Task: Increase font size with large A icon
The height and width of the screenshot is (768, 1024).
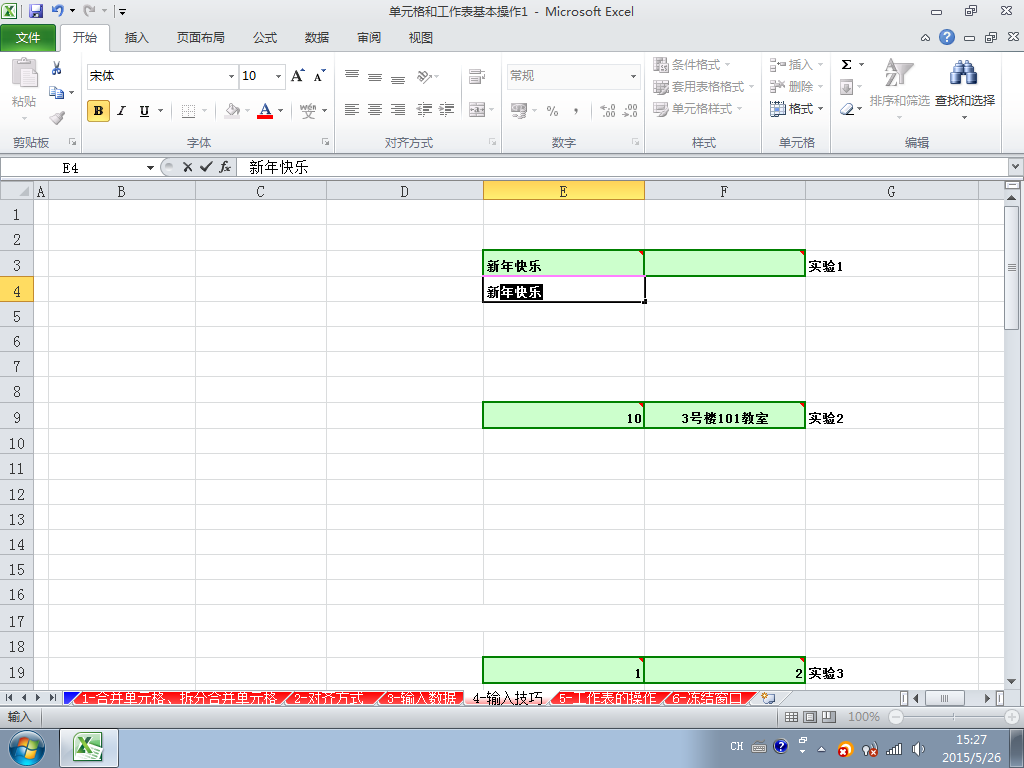Action: click(297, 76)
